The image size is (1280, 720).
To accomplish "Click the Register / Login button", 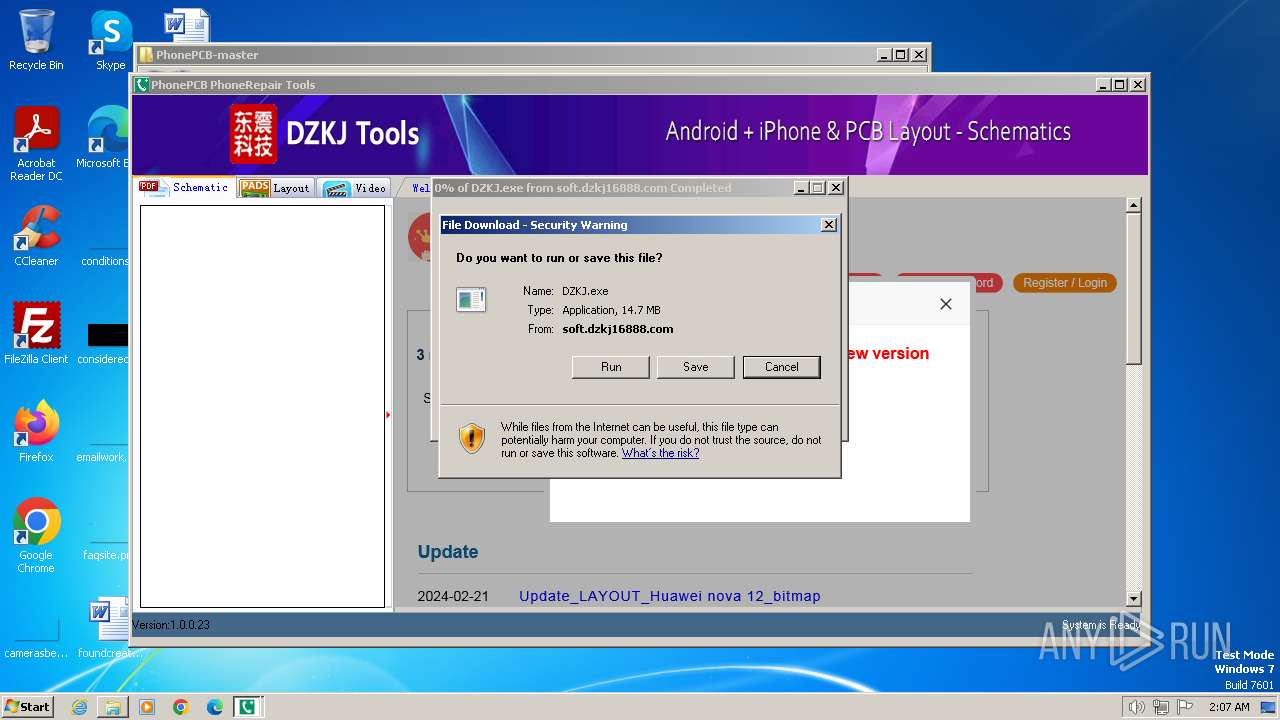I will pos(1065,283).
